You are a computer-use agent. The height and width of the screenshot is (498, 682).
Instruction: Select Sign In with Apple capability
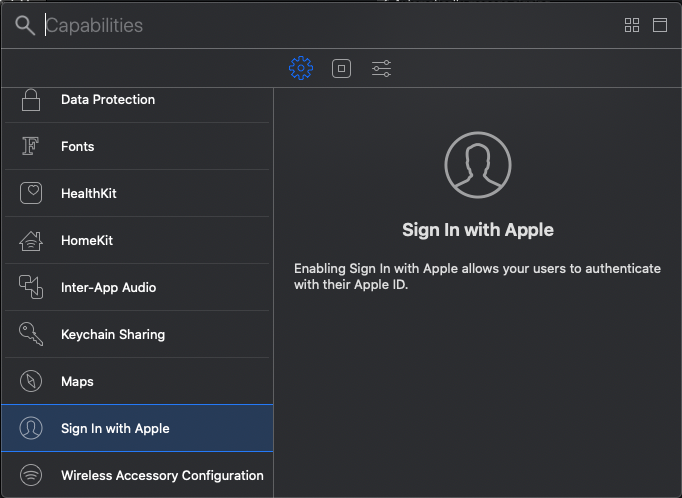click(115, 429)
